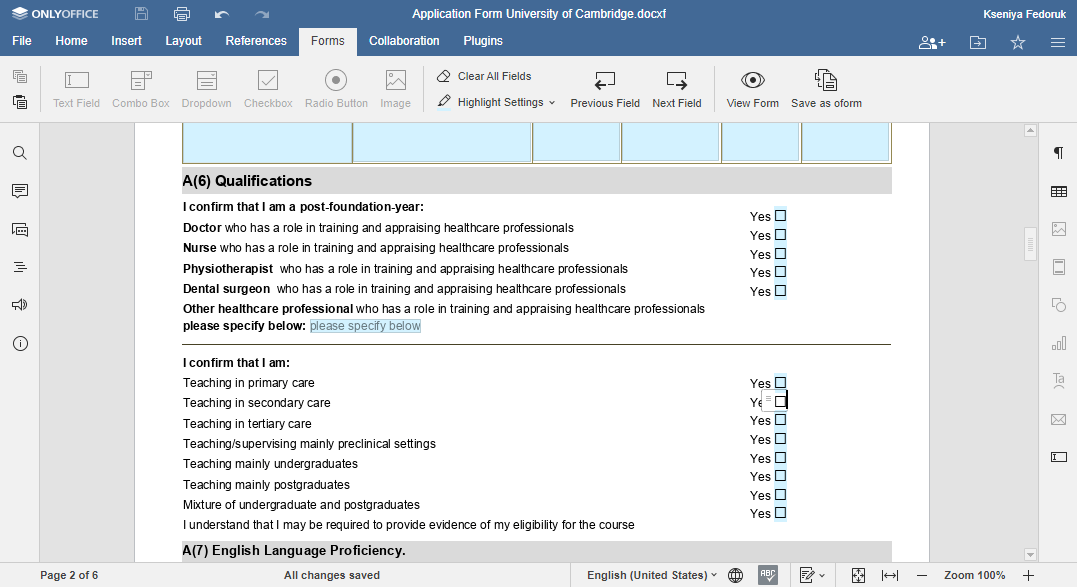Viewport: 1077px width, 587px height.
Task: Open Mail Merge settings in right sidebar
Action: point(1058,419)
